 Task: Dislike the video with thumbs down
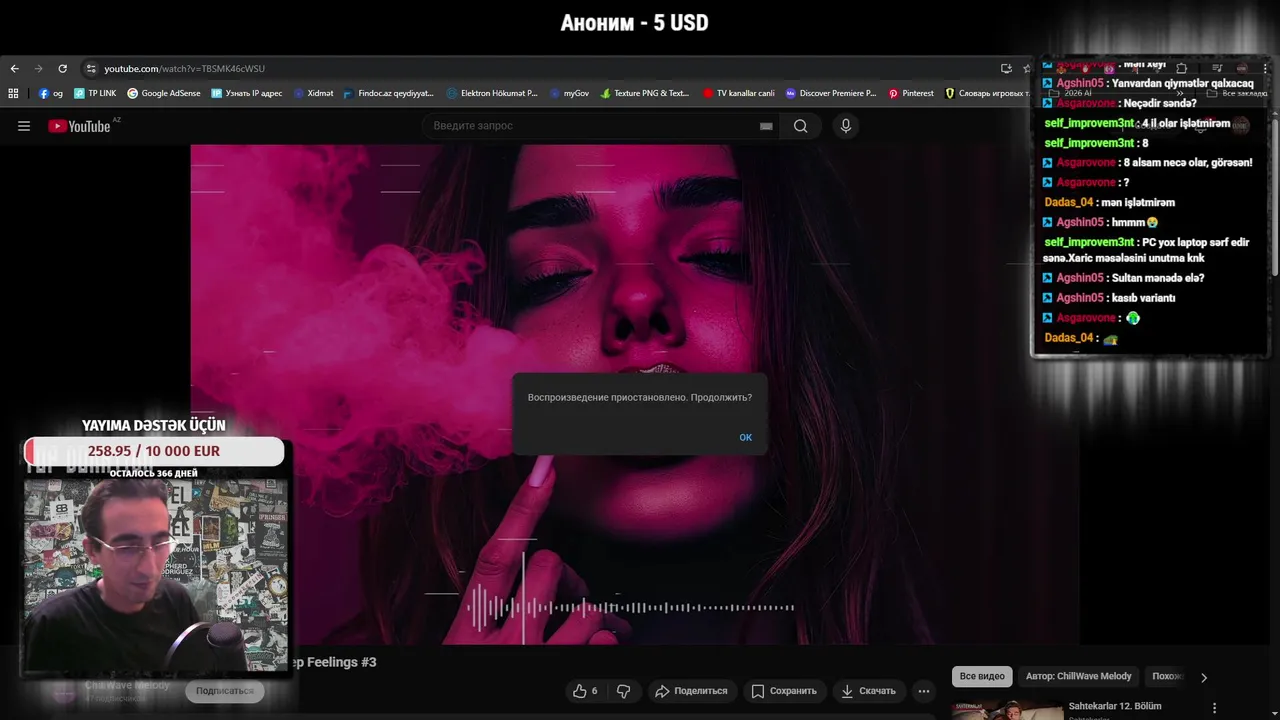coord(624,691)
